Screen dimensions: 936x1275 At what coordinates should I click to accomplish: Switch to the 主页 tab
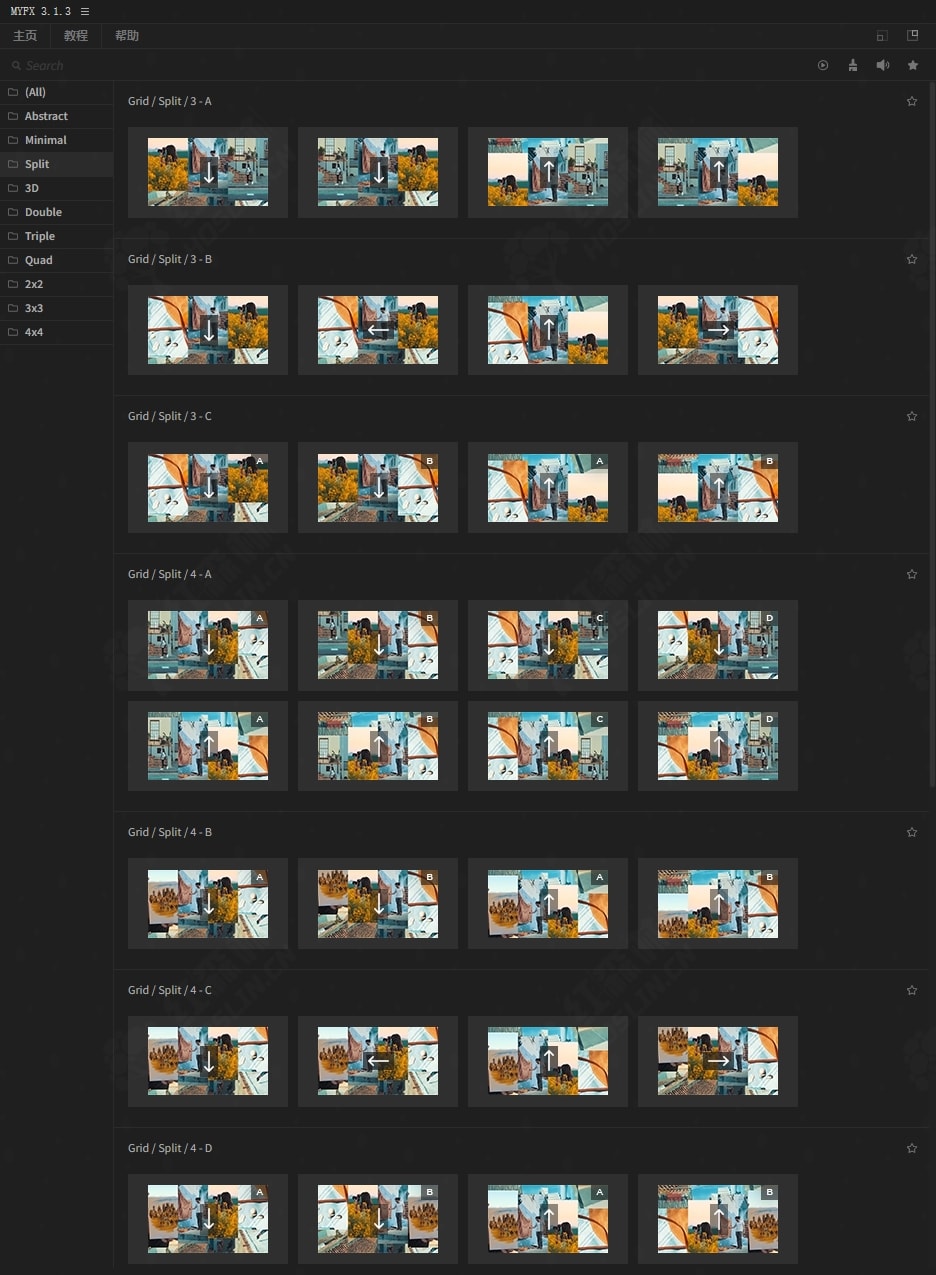pos(25,36)
